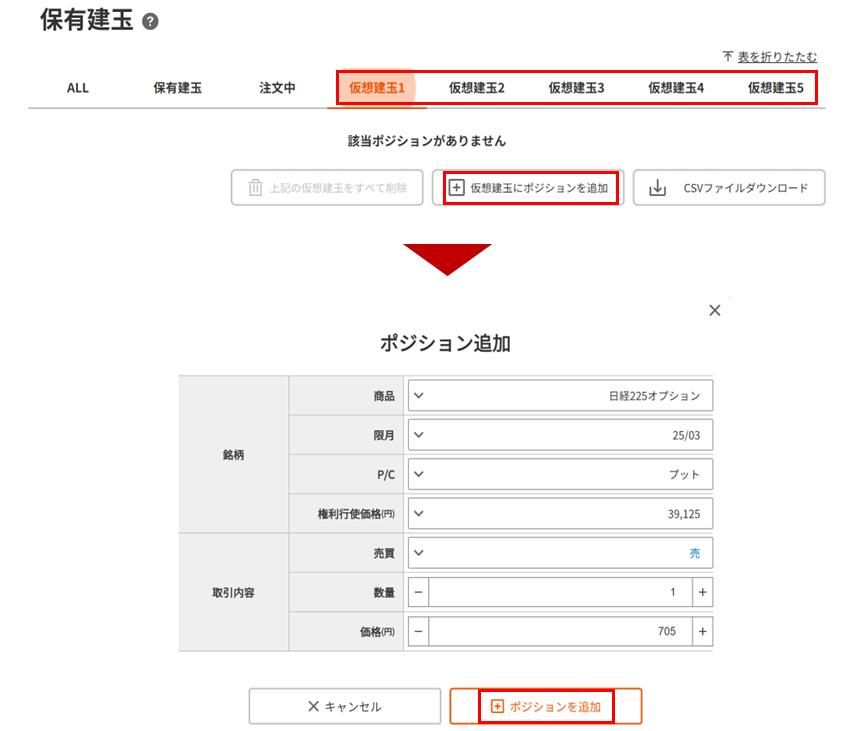Viewport: 856px width, 731px height.
Task: Select the 注文中 tab
Action: tap(277, 88)
